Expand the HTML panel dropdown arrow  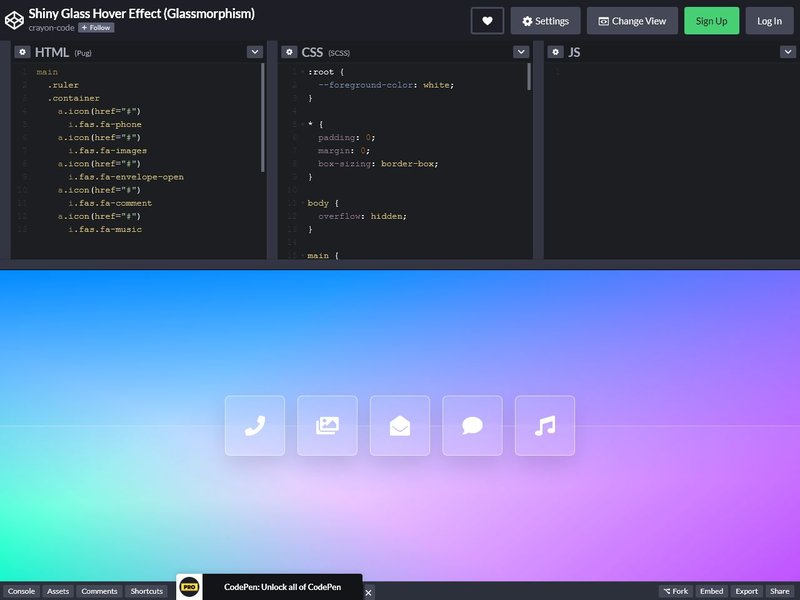click(255, 52)
